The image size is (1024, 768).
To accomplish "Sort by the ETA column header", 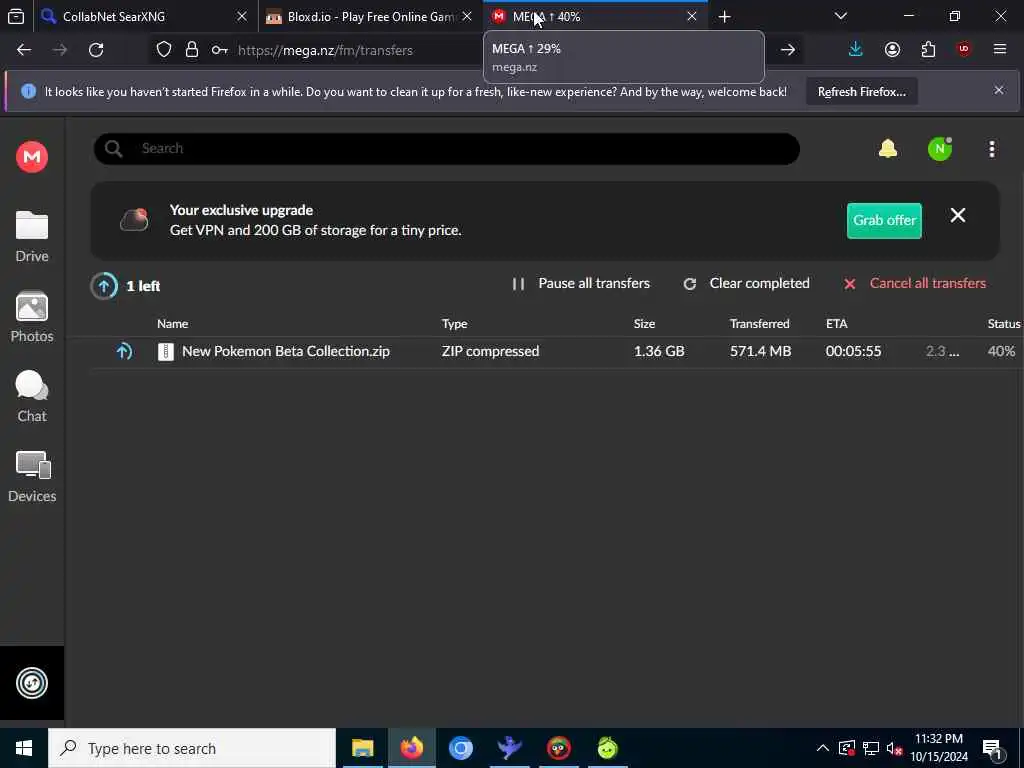I will 837,324.
